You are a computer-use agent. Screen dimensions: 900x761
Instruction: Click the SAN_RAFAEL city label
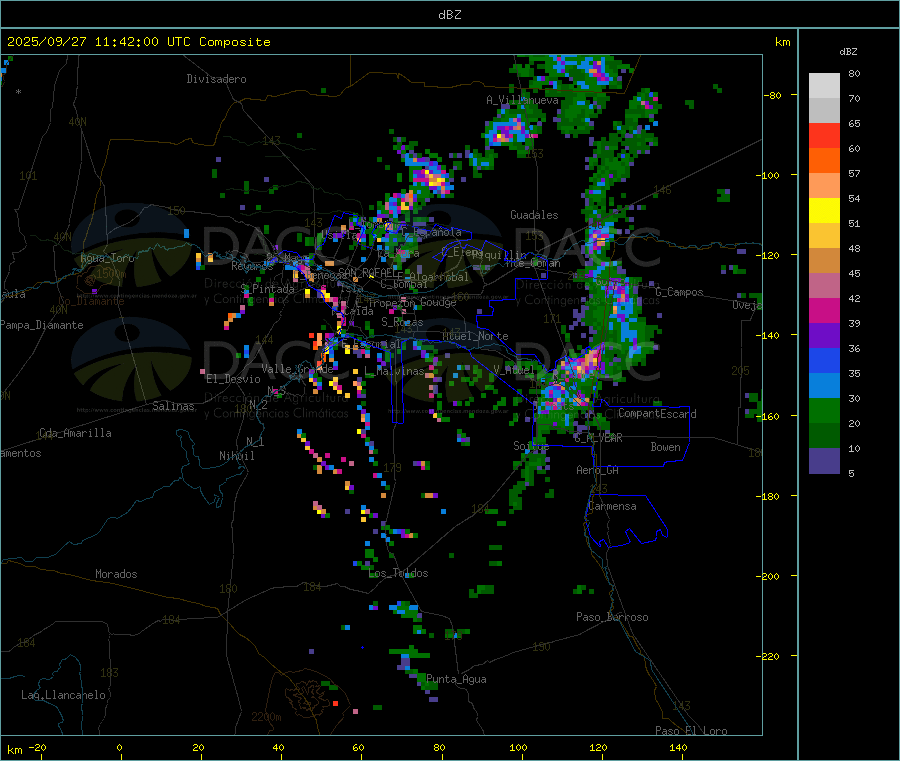coord(368,273)
